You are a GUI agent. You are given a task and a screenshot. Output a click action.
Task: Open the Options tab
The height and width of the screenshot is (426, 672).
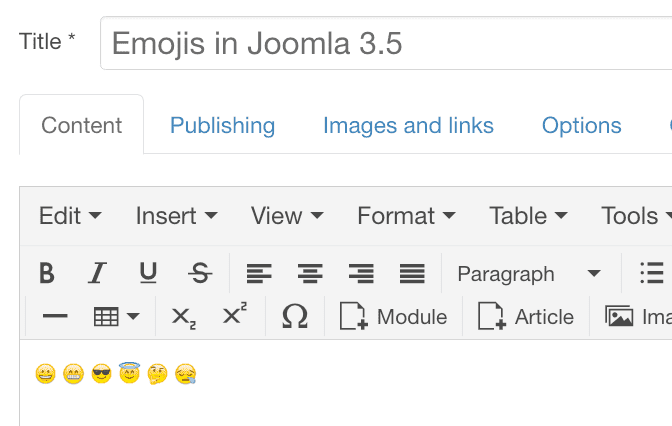click(582, 126)
